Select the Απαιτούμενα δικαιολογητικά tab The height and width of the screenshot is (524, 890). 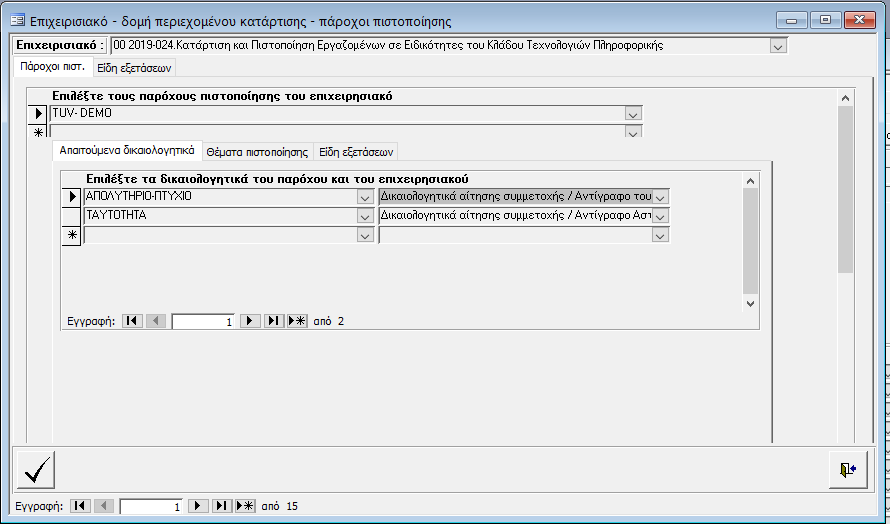(x=125, y=151)
